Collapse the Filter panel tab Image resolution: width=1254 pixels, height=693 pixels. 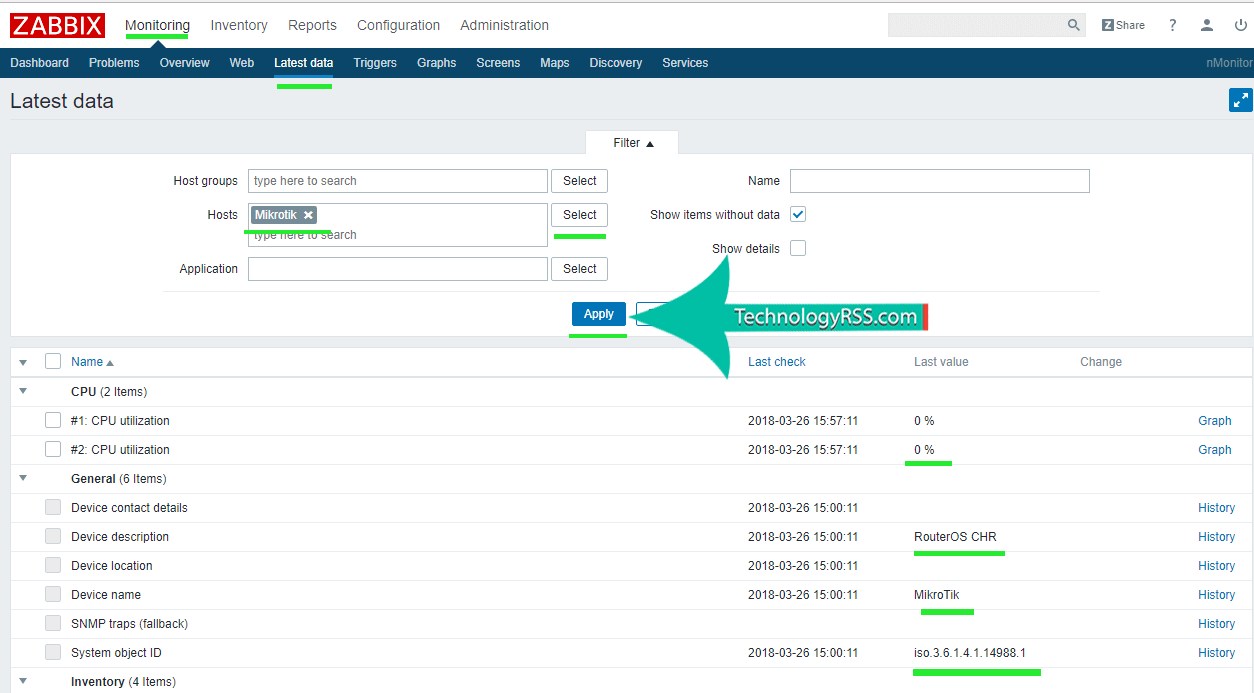click(632, 143)
